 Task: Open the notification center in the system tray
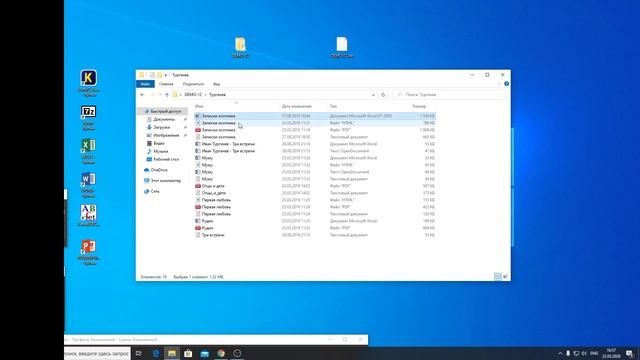pyautogui.click(x=629, y=353)
